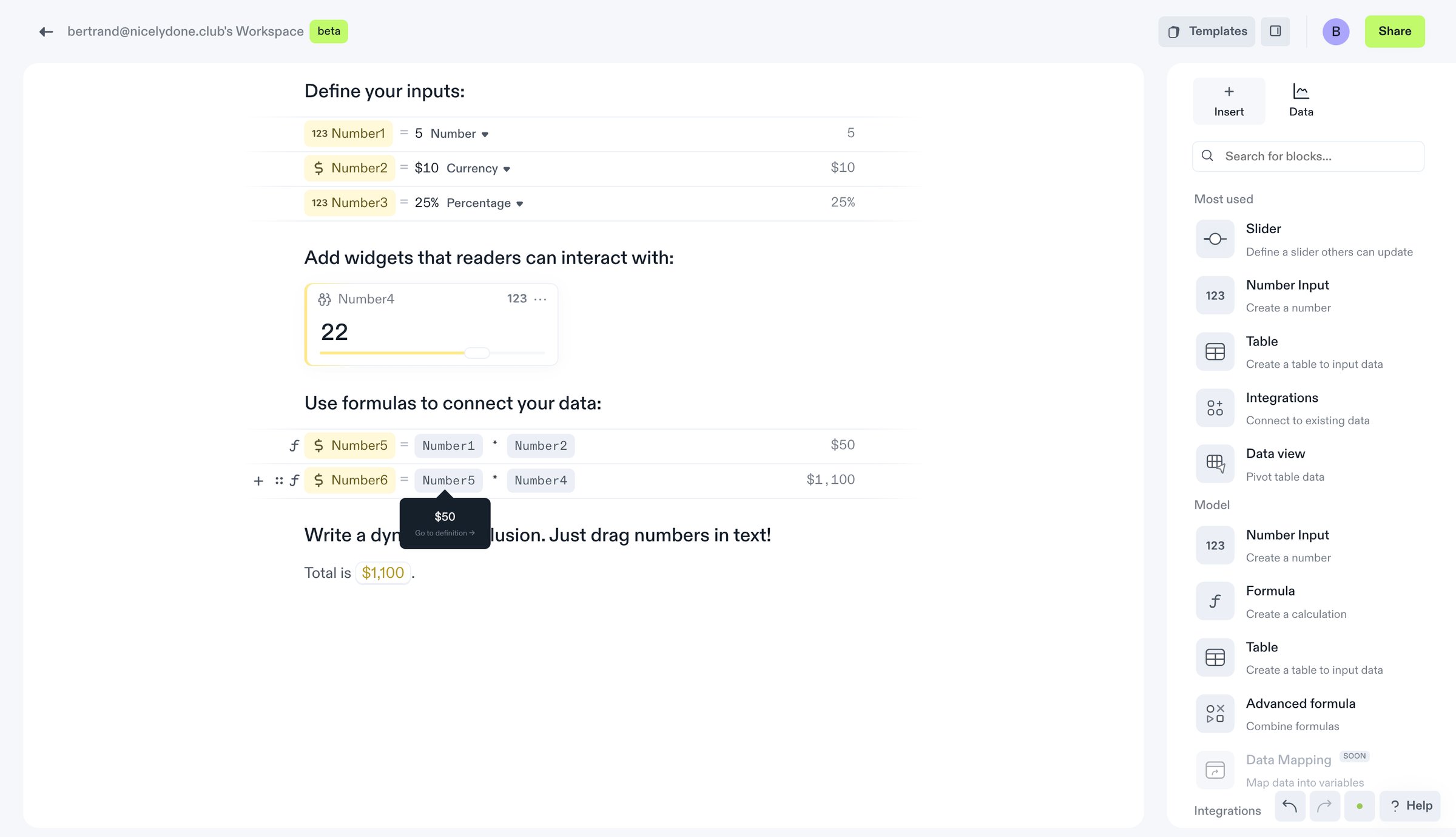Click the undo arrow icon
1456x837 pixels.
(x=1290, y=805)
